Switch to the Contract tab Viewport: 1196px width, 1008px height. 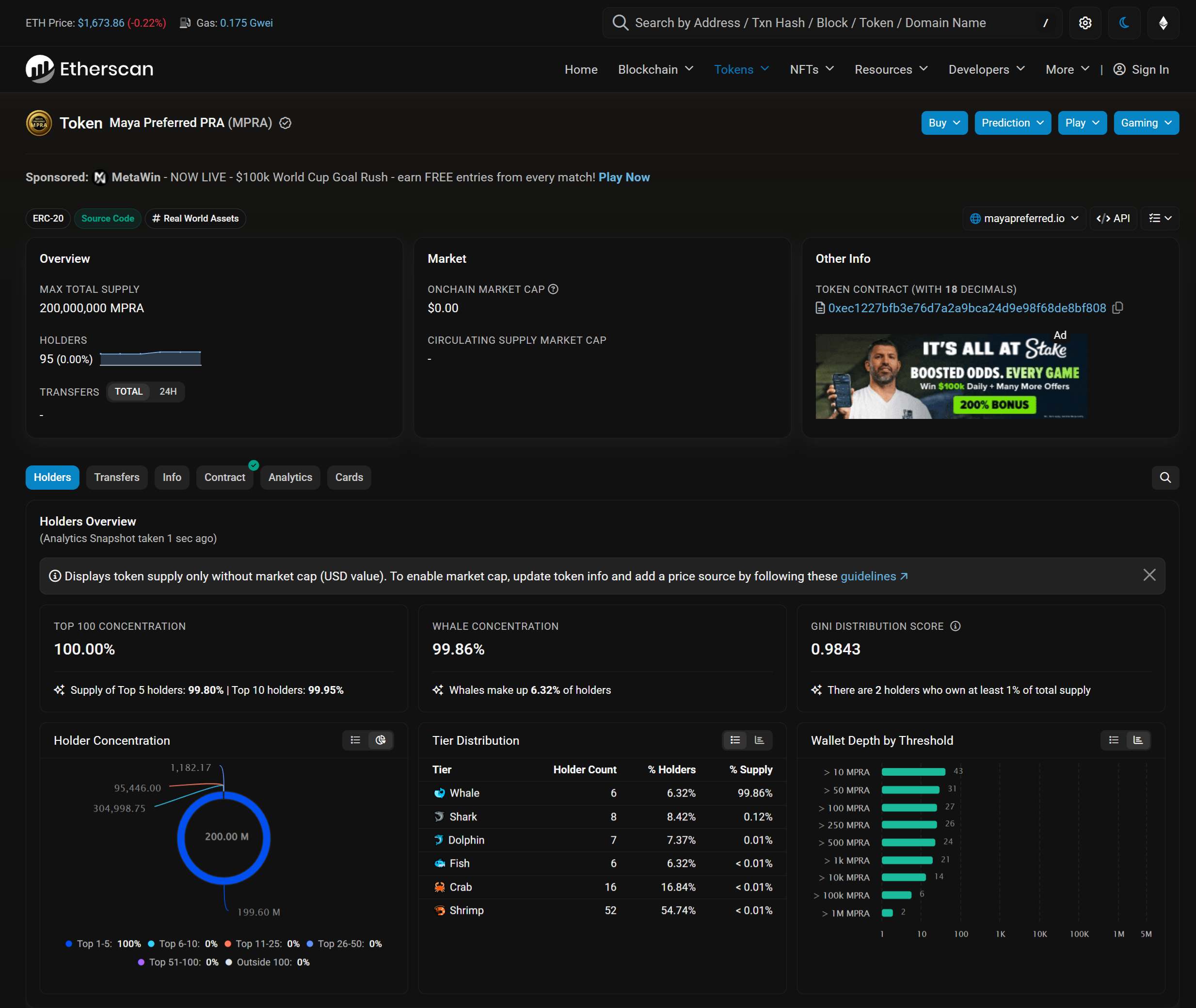pyautogui.click(x=224, y=478)
